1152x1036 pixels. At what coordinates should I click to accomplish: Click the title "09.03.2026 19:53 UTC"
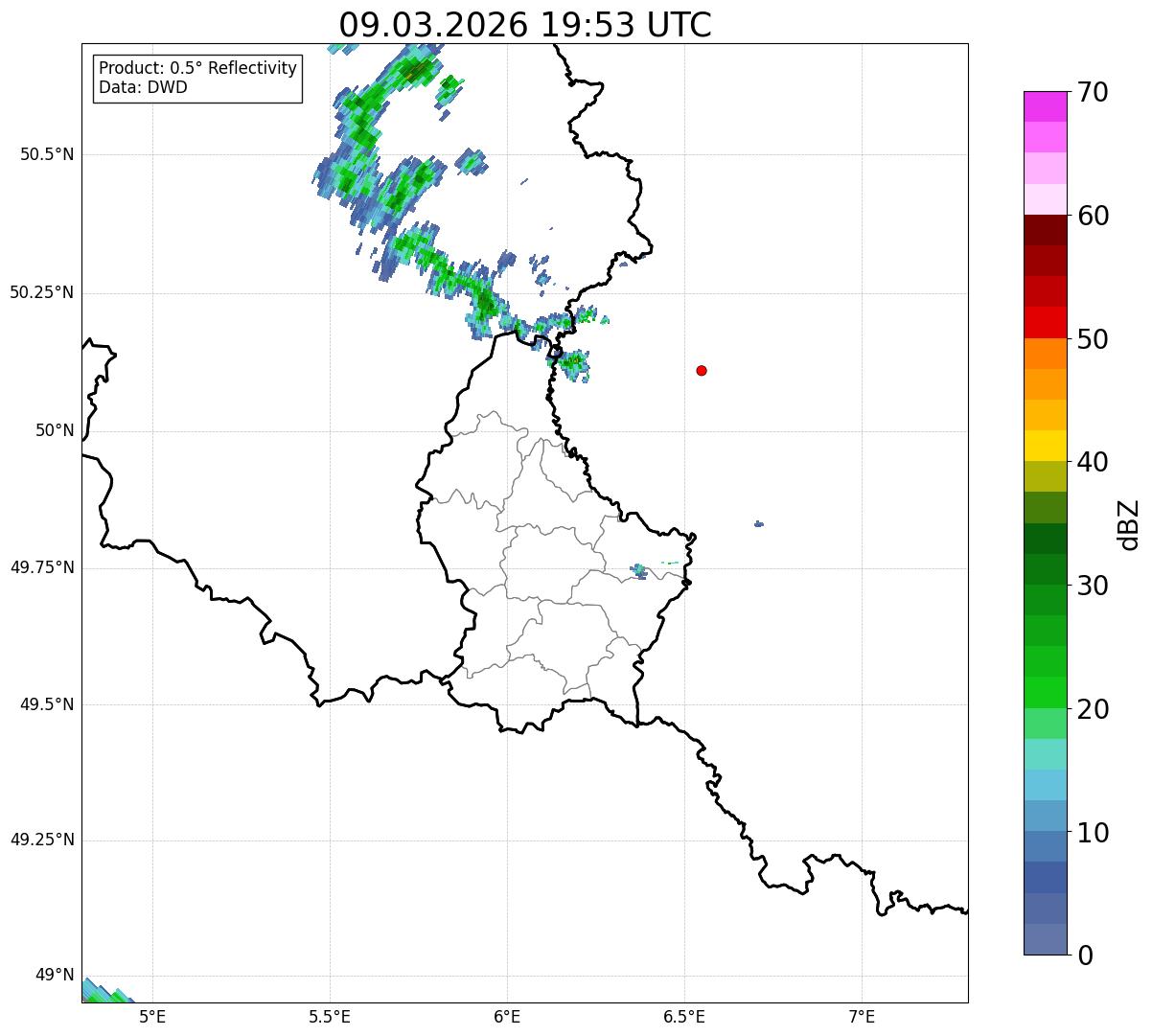pyautogui.click(x=525, y=25)
